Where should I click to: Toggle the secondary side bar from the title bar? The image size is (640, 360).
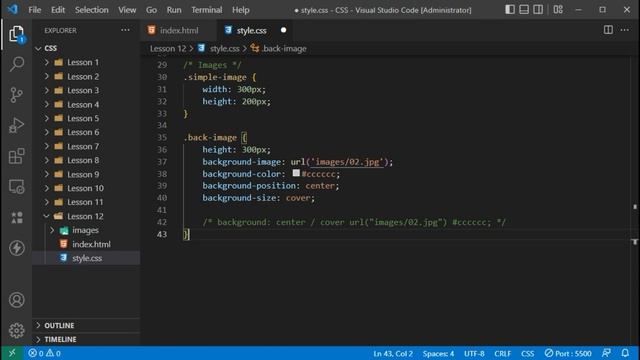pyautogui.click(x=538, y=9)
